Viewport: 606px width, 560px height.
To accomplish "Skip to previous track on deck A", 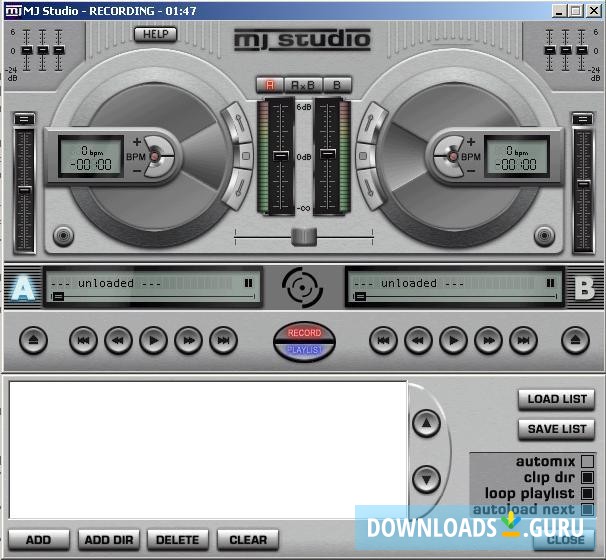I will (x=83, y=340).
